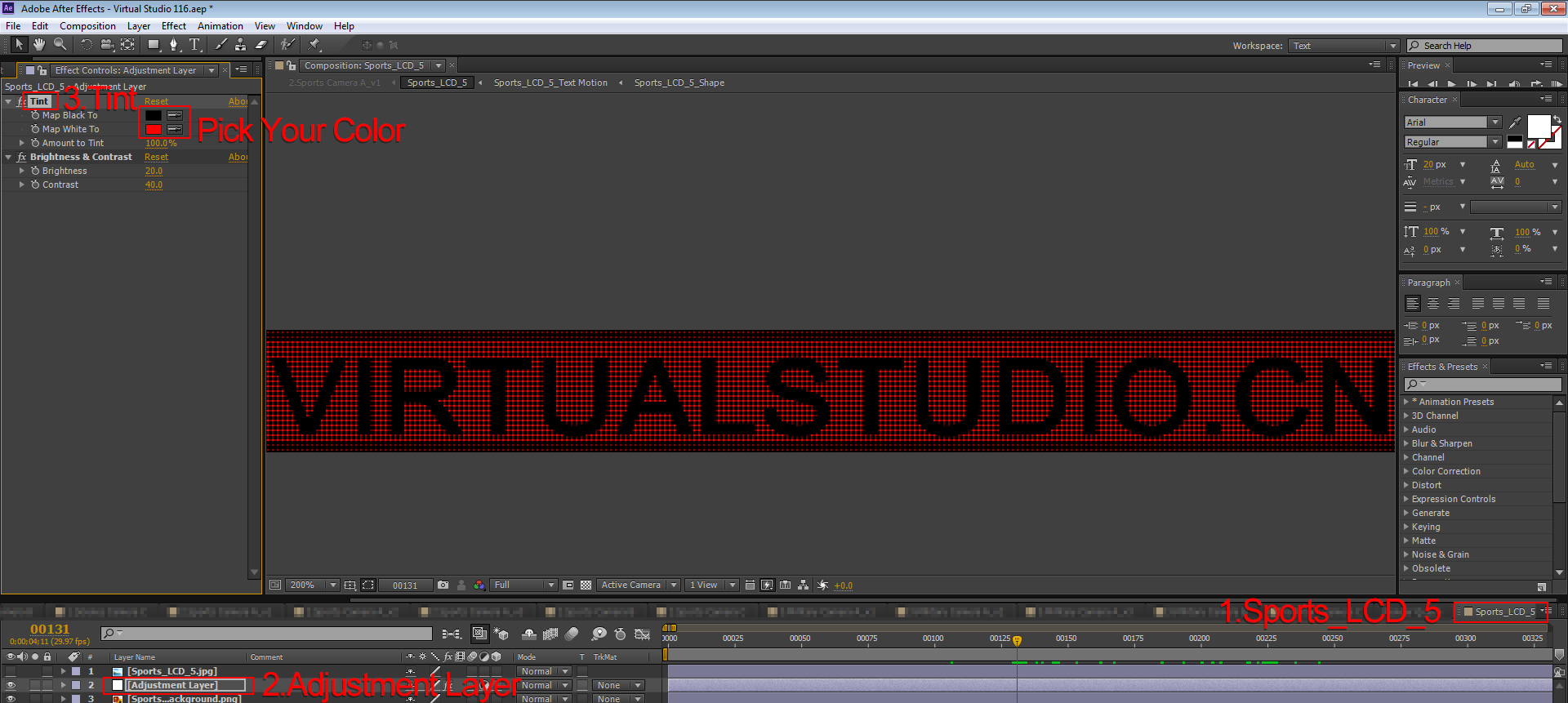This screenshot has width=1568, height=703.
Task: Enable frame blending for timeline
Action: (x=550, y=634)
